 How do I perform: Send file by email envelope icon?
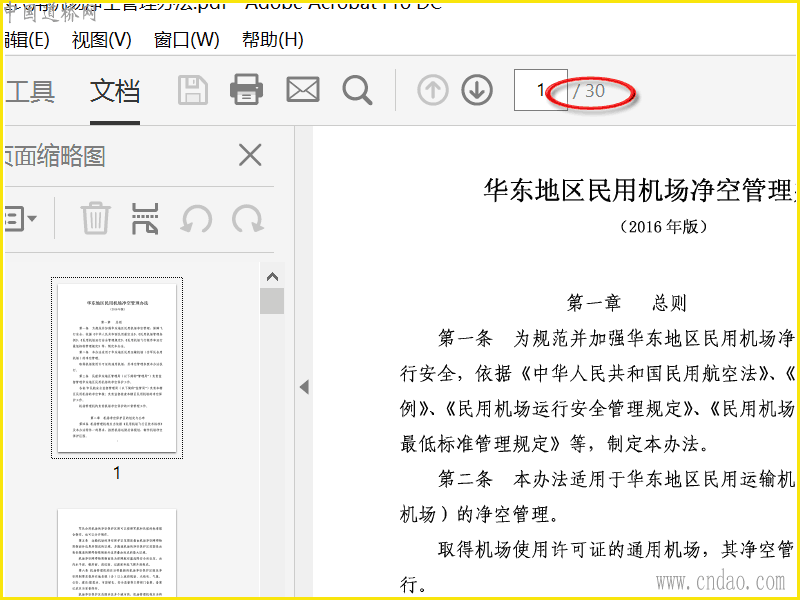[303, 90]
